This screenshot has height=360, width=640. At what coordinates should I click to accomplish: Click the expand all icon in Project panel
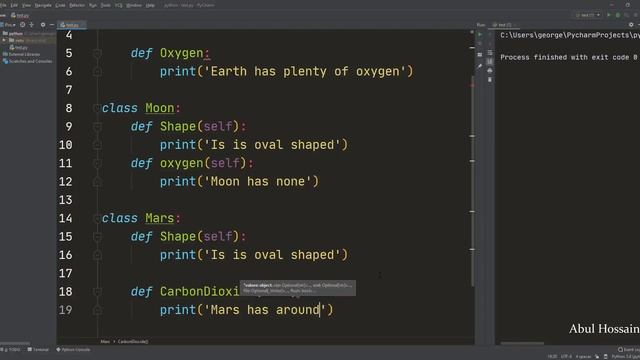(x=32, y=25)
